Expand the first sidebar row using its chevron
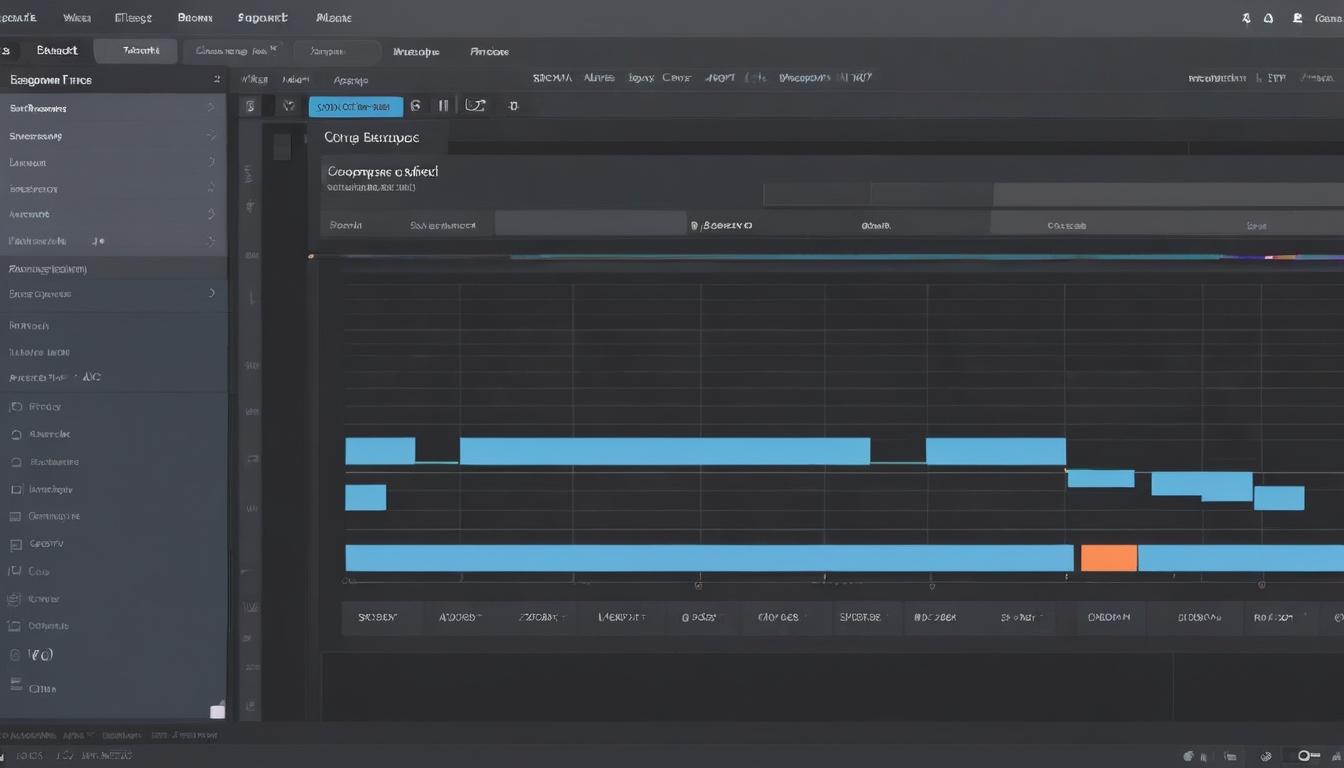Screen dimensions: 1344x768 tap(211, 108)
